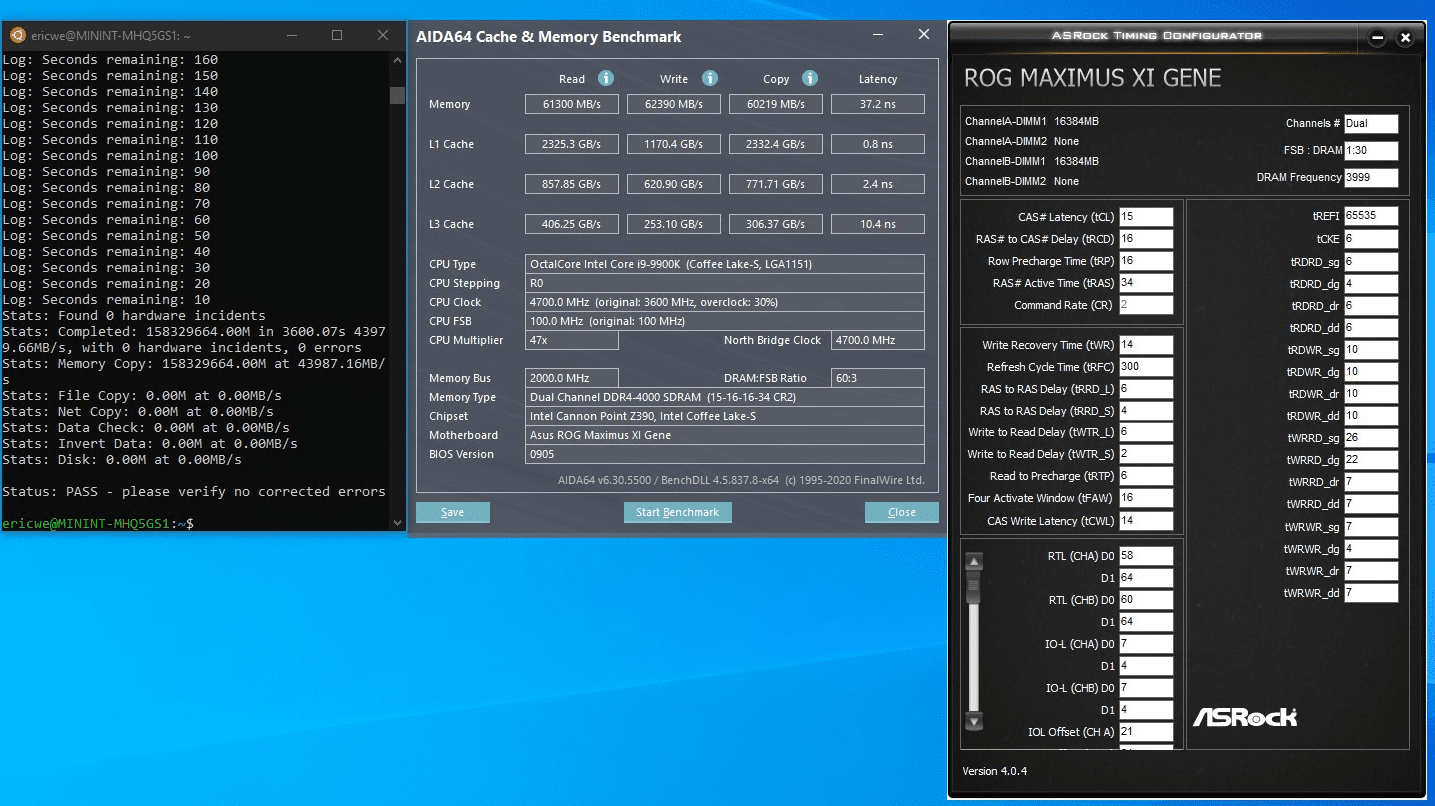Click the tRDRD_sg value field

point(1371,261)
